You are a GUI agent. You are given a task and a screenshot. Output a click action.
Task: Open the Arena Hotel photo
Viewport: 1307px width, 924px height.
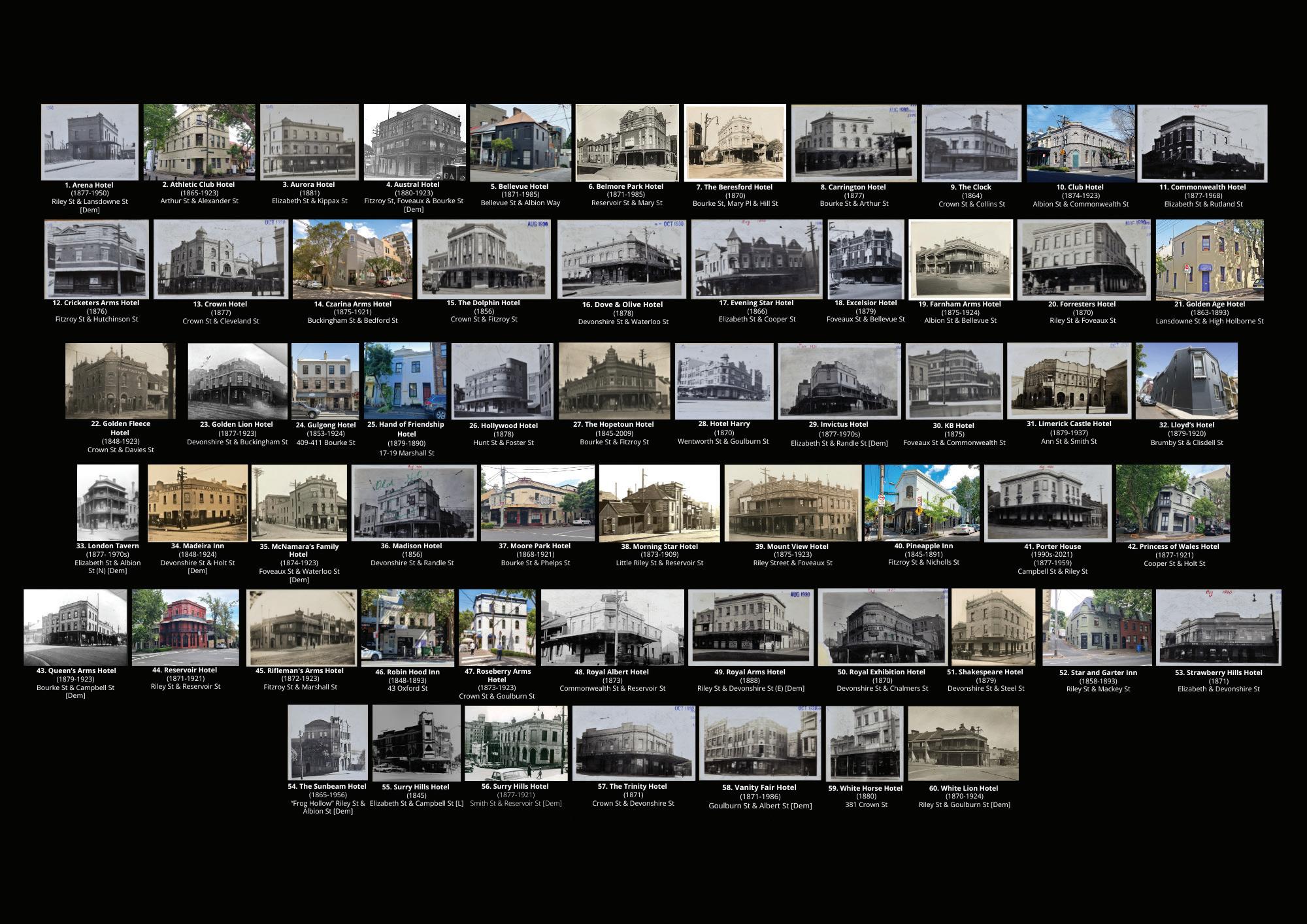90,142
